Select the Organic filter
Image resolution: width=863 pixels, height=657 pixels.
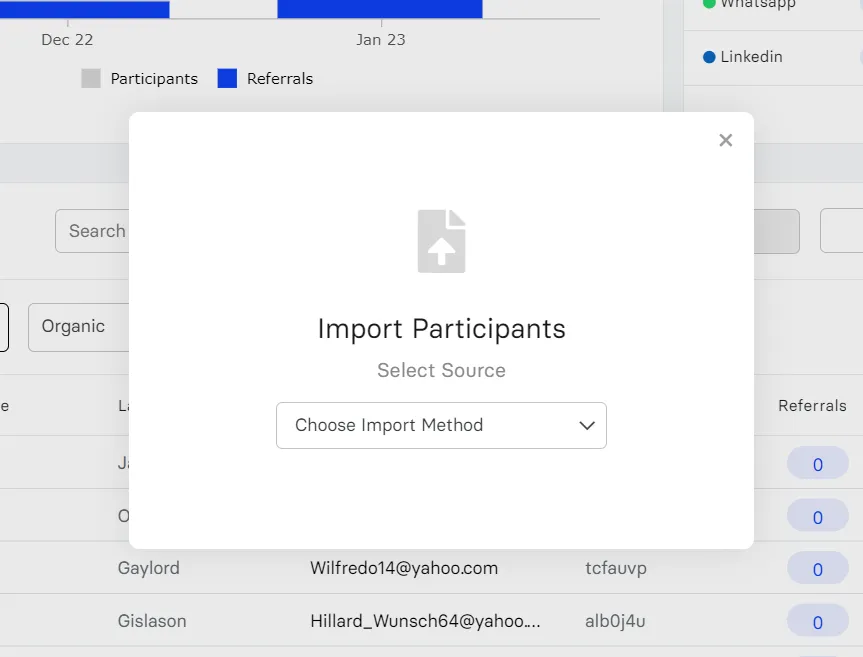[79, 327]
